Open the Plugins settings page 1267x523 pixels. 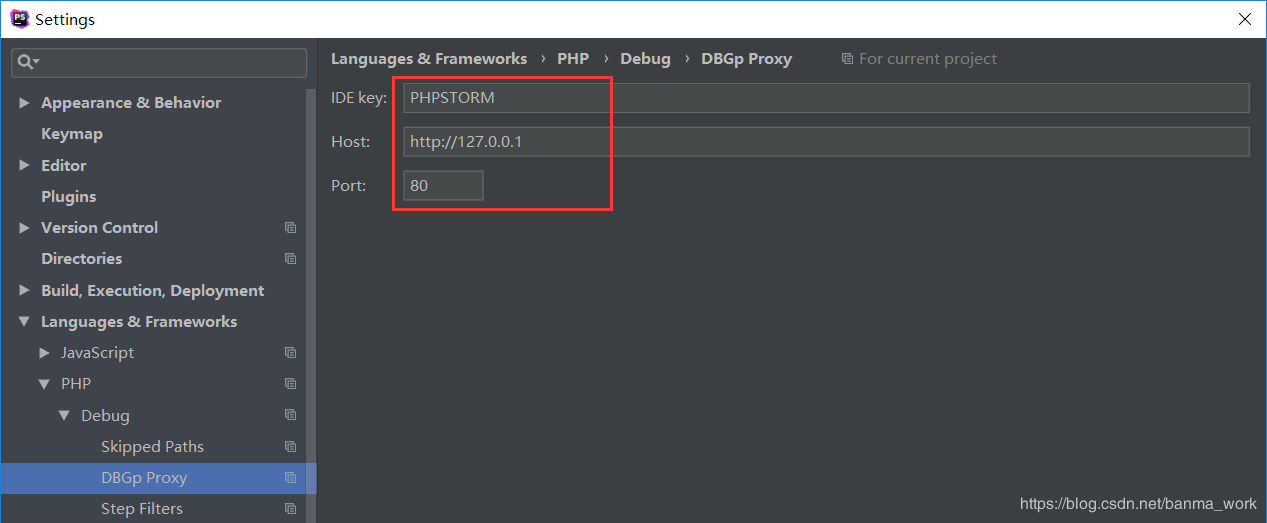(69, 197)
